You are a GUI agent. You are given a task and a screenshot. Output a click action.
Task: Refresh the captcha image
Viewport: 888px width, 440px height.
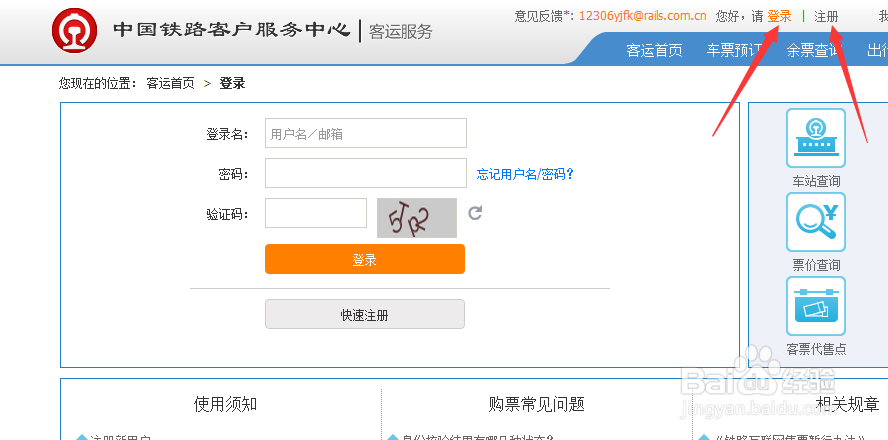[x=475, y=213]
